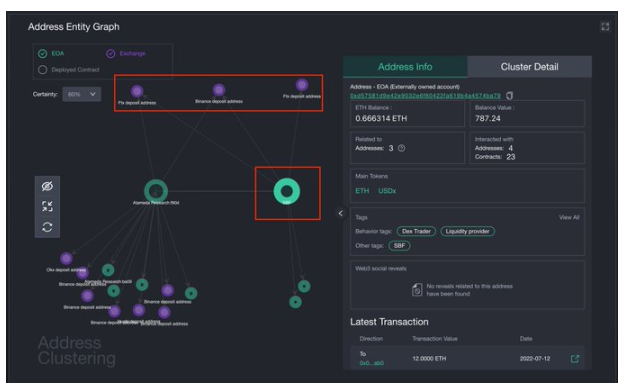This screenshot has width=621, height=387.
Task: Switch to the Cluster Detail tab
Action: (530, 67)
